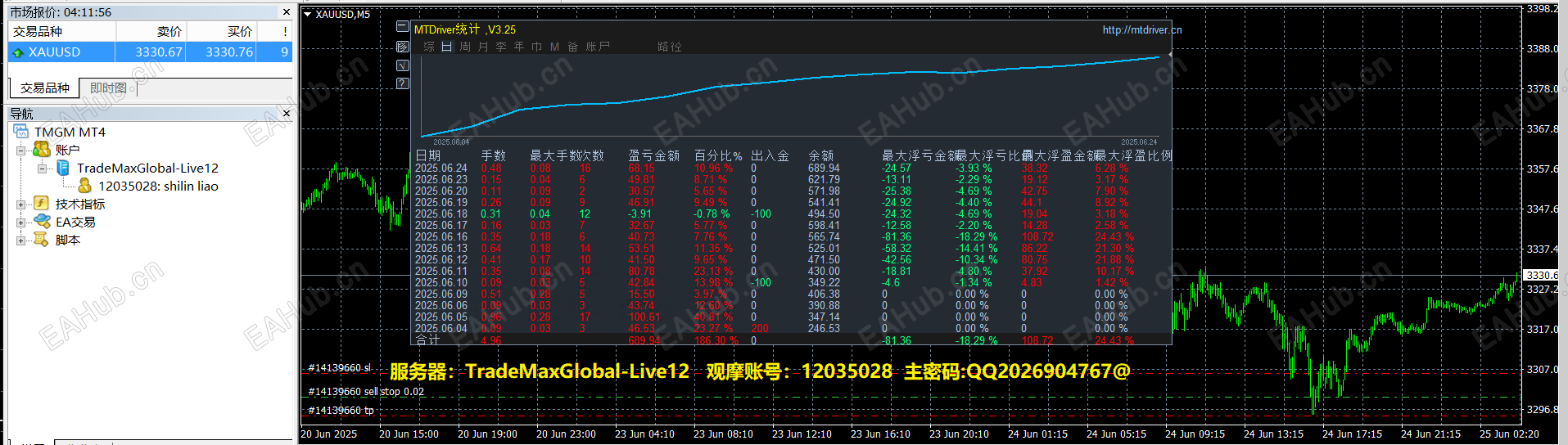
Task: Select the 年 yearly tab in MTDriver
Action: pos(519,47)
